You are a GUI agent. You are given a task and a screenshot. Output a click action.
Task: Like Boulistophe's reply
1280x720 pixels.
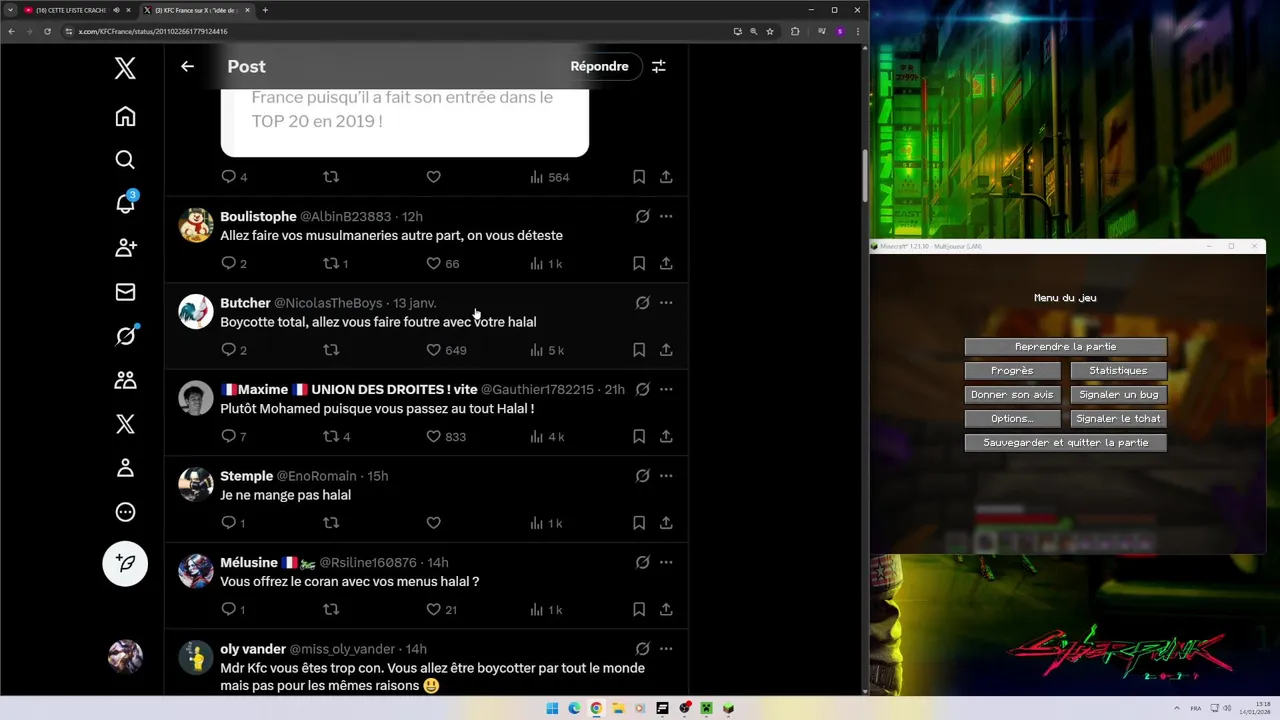click(433, 263)
